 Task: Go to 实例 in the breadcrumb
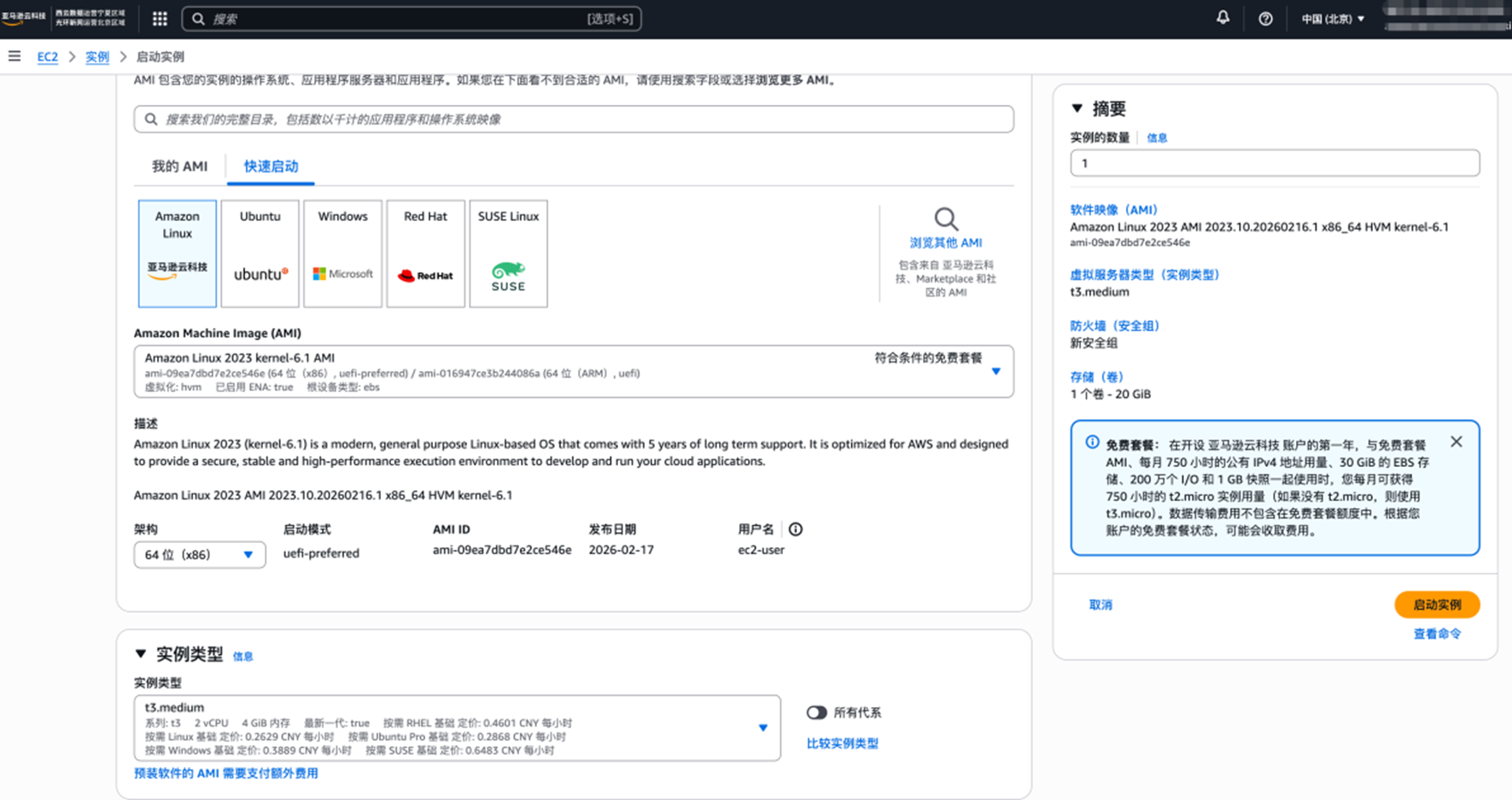(x=97, y=57)
